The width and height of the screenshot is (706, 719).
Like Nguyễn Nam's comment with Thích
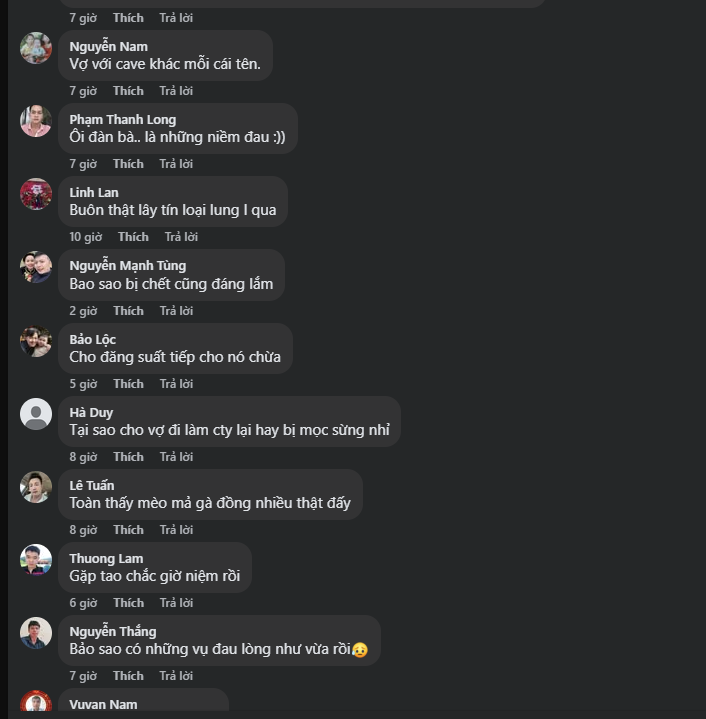128,91
